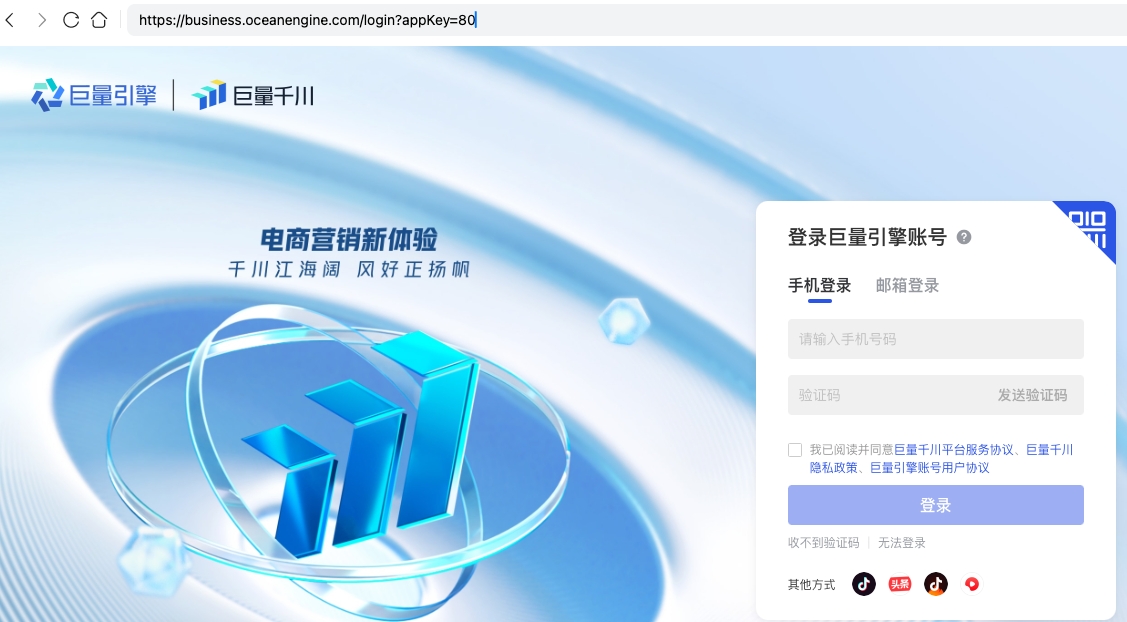The height and width of the screenshot is (622, 1127).
Task: Log in with the red Toutiao icon
Action: (x=900, y=584)
